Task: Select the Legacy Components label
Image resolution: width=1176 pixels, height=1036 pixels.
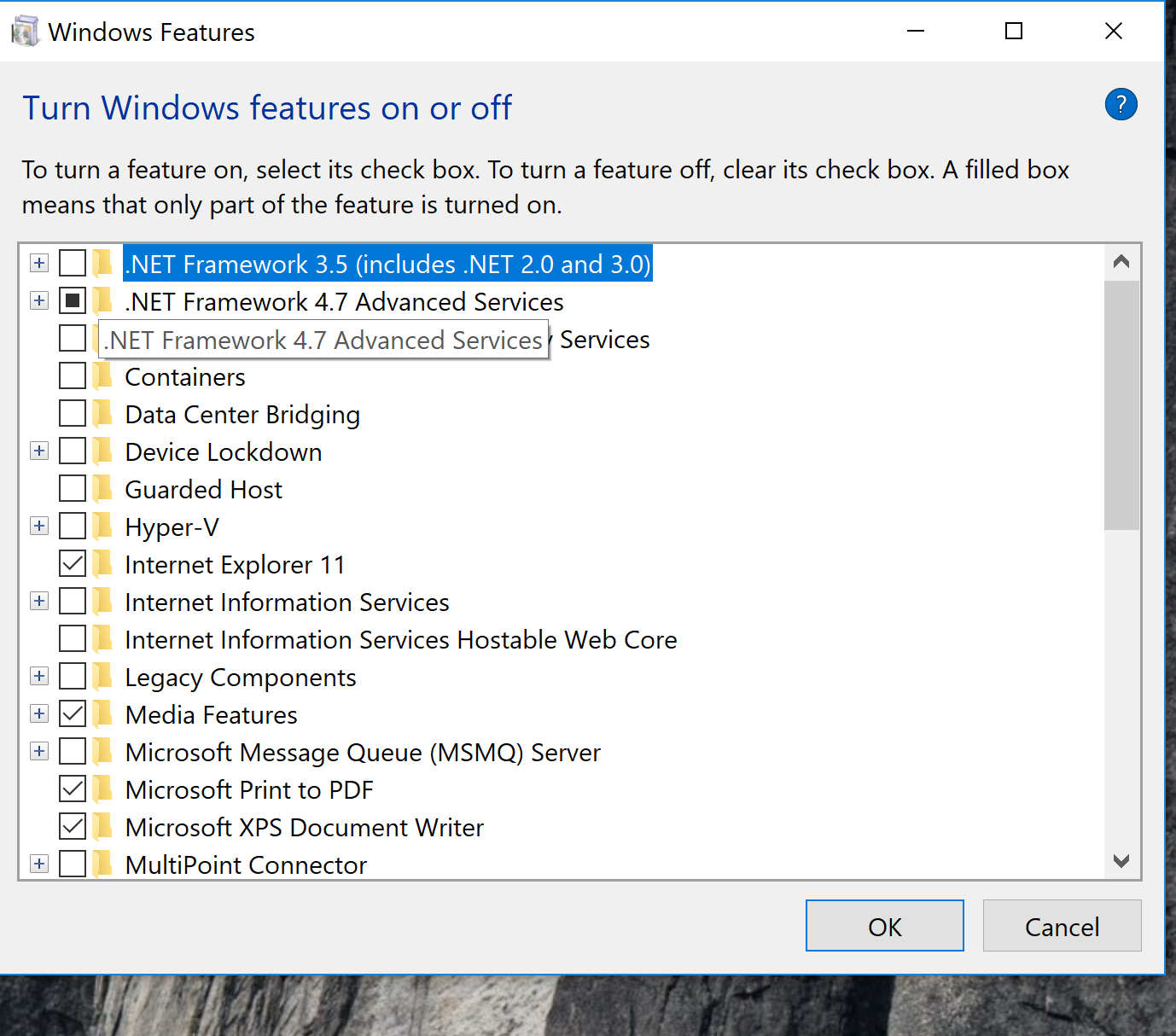Action: [241, 678]
